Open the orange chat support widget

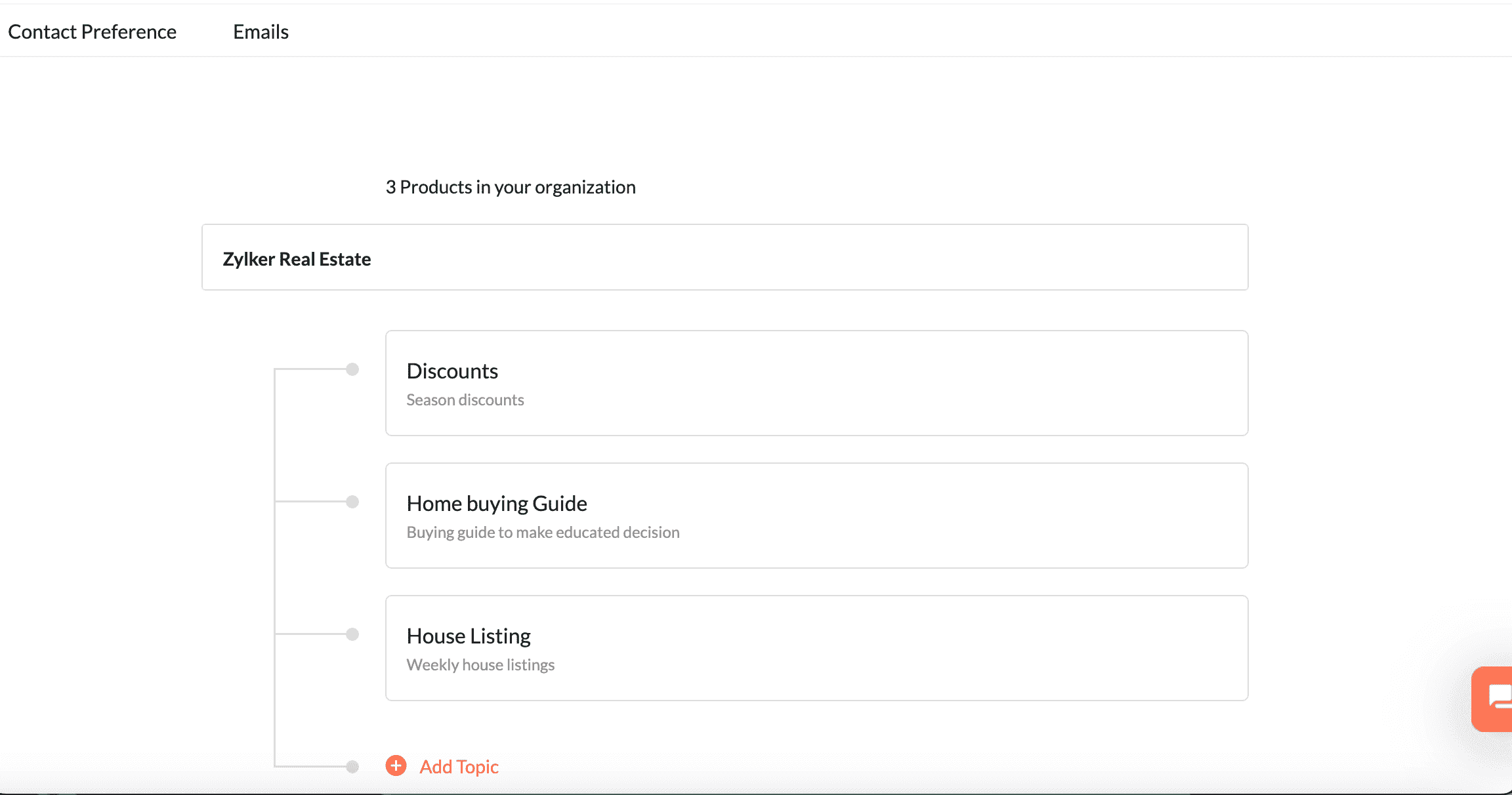tap(1492, 699)
